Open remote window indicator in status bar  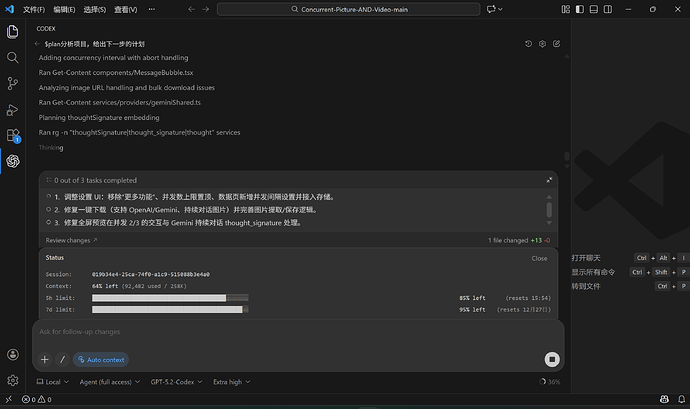(x=8, y=399)
